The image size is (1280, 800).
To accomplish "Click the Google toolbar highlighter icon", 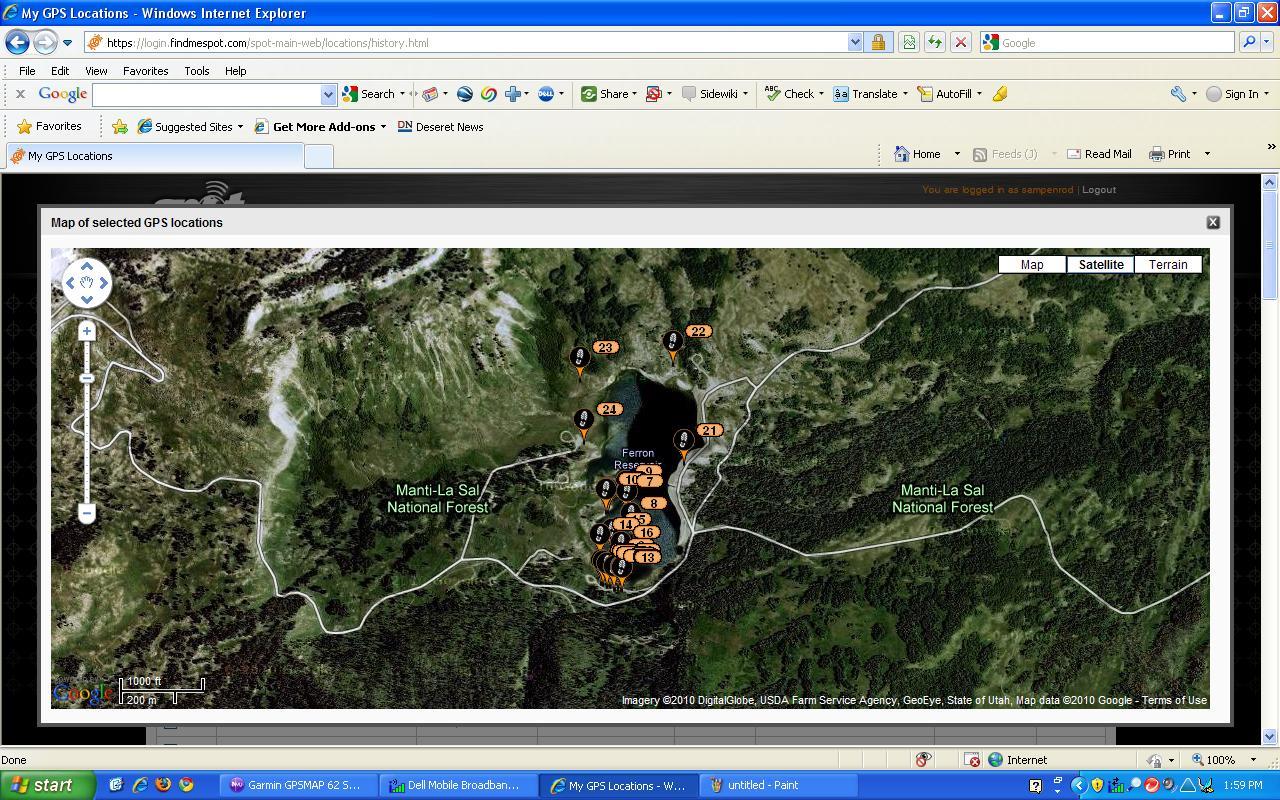I will 999,94.
